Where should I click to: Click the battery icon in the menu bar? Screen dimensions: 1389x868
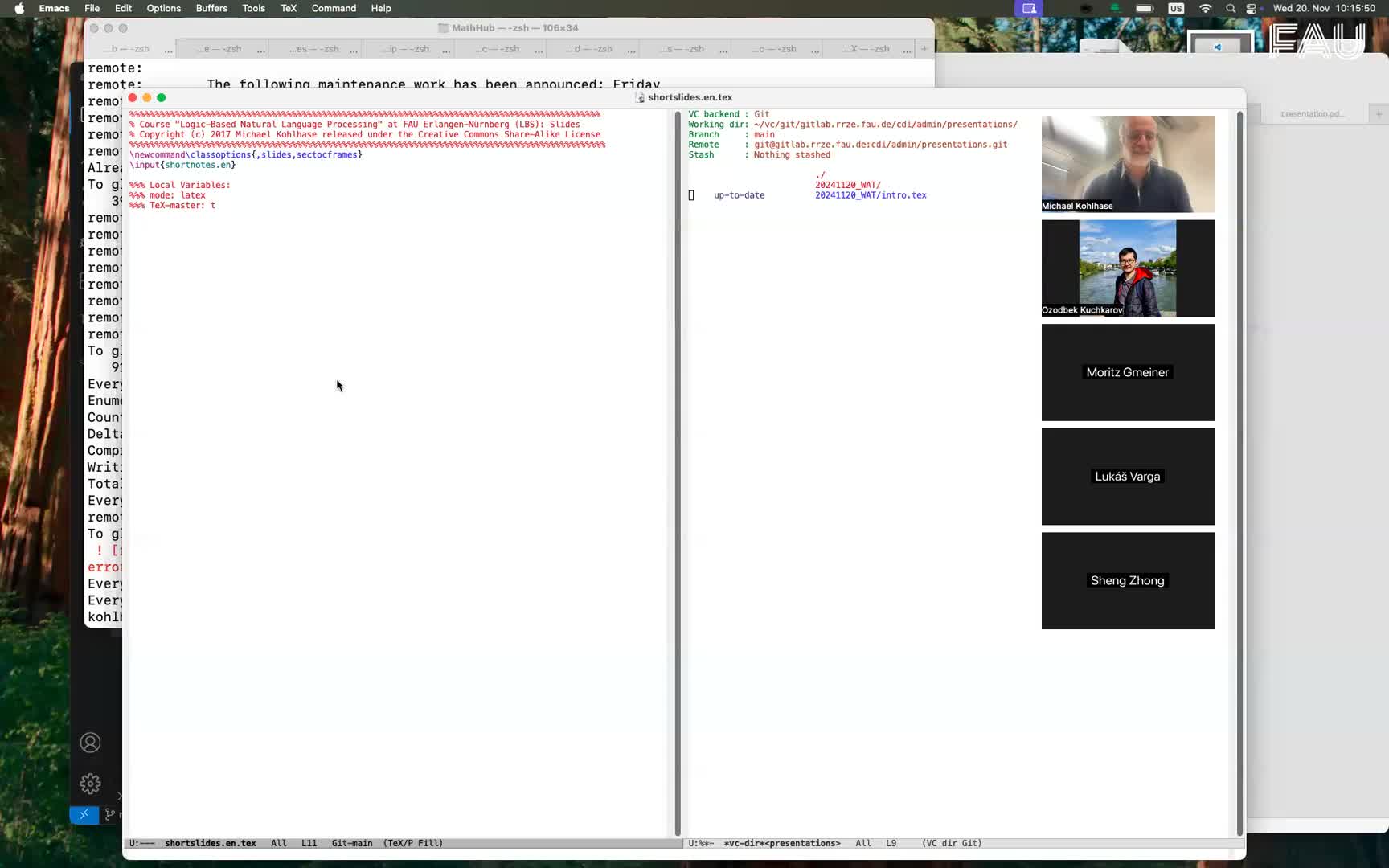coord(1145,9)
